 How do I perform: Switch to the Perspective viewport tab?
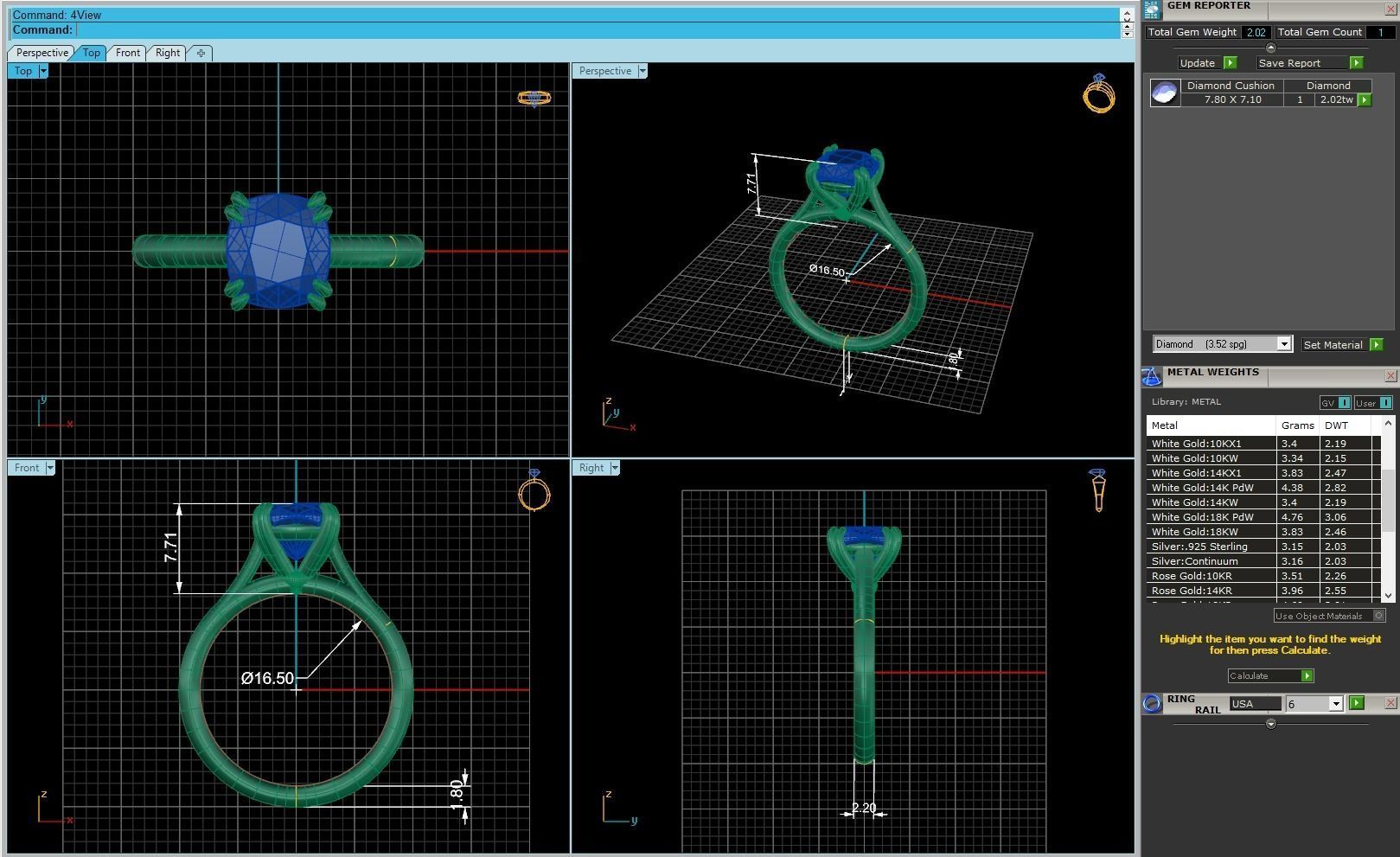[x=42, y=53]
